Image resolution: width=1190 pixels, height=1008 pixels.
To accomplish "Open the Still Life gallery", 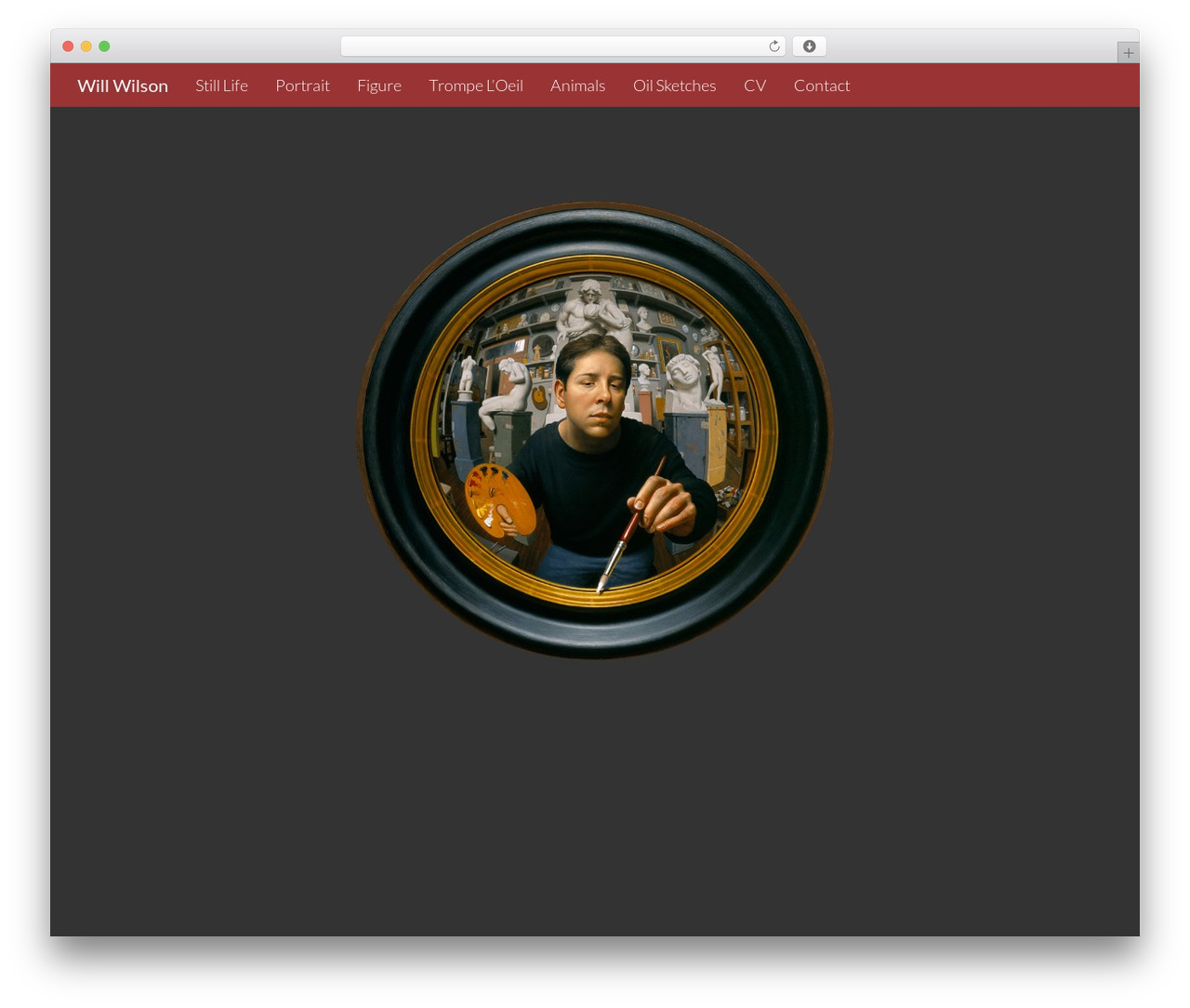I will pos(221,86).
